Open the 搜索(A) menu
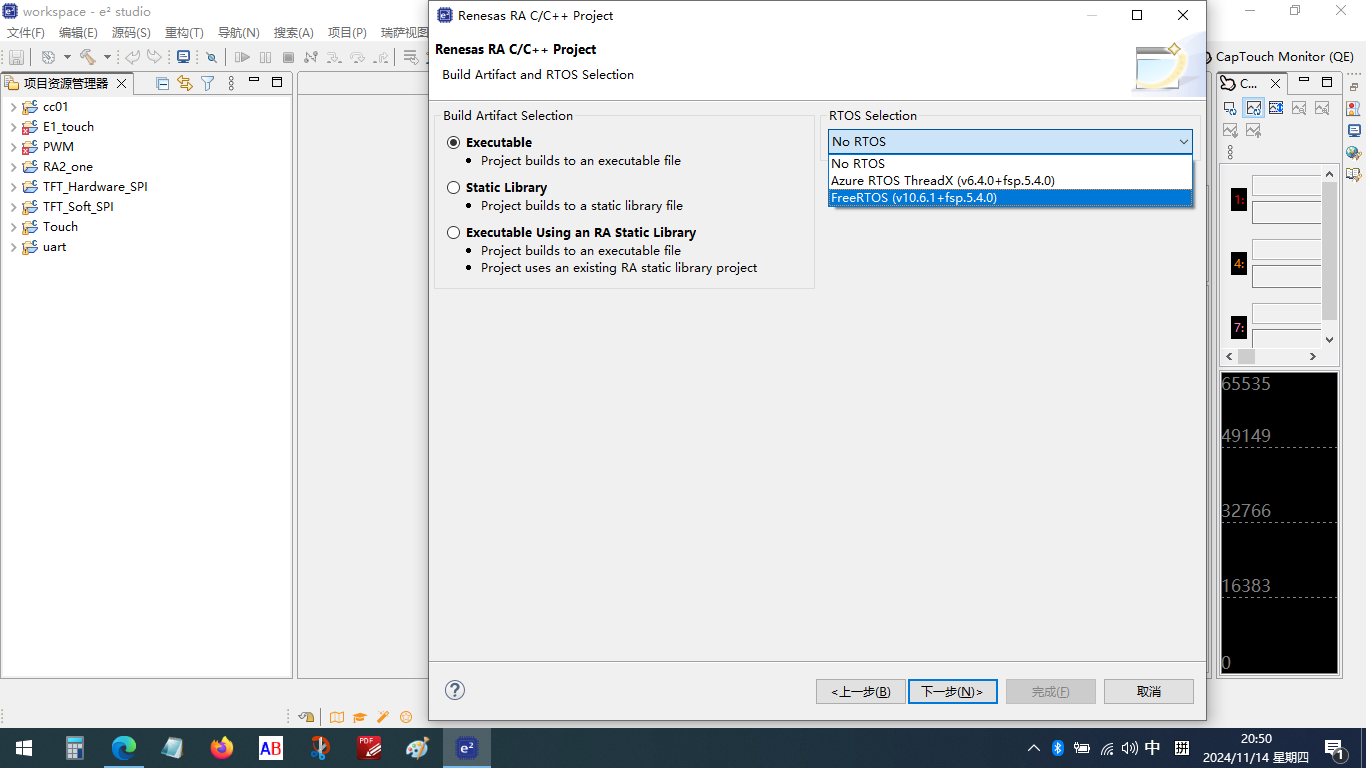The image size is (1366, 768). tap(293, 33)
